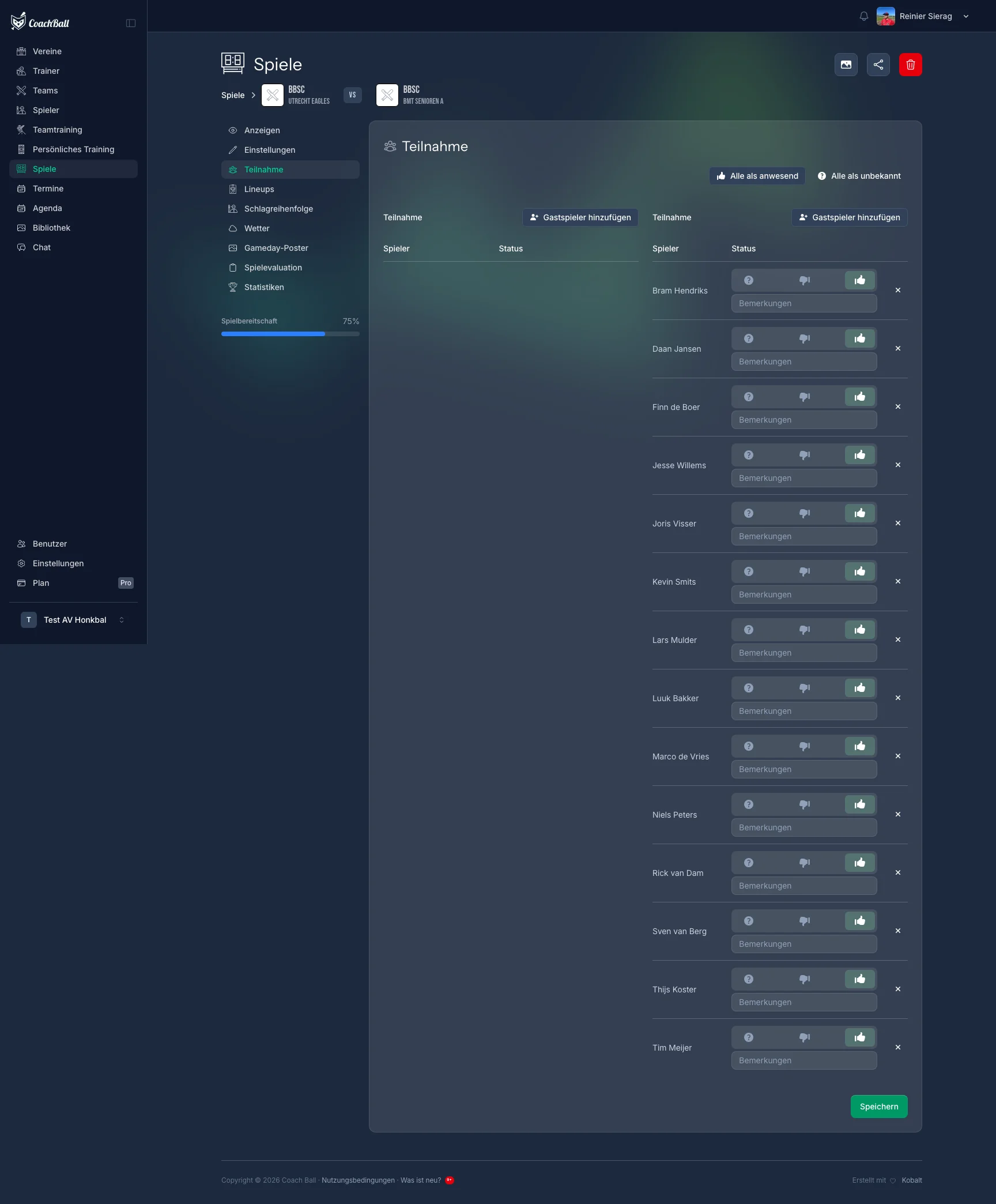This screenshot has height=1204, width=996.
Task: Type in Kevin Smits' Bemerkungen field
Action: tap(803, 594)
